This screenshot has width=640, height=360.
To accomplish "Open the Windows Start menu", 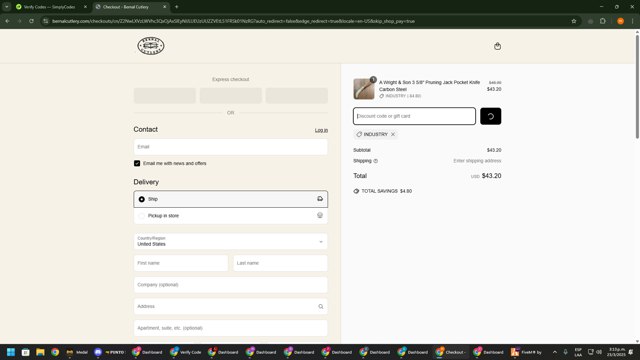I will (x=11, y=352).
